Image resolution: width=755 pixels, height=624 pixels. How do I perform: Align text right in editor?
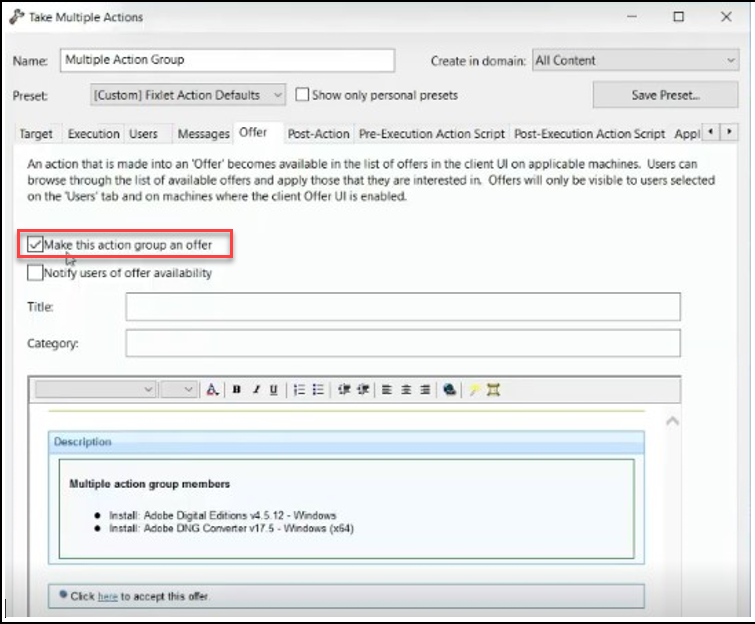pyautogui.click(x=425, y=390)
